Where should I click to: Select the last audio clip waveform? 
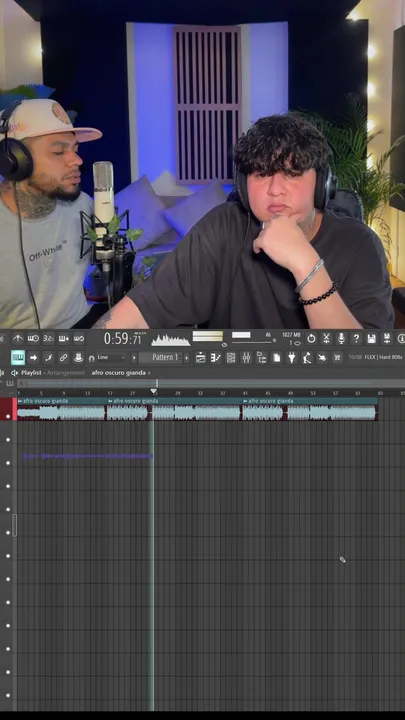(x=310, y=412)
